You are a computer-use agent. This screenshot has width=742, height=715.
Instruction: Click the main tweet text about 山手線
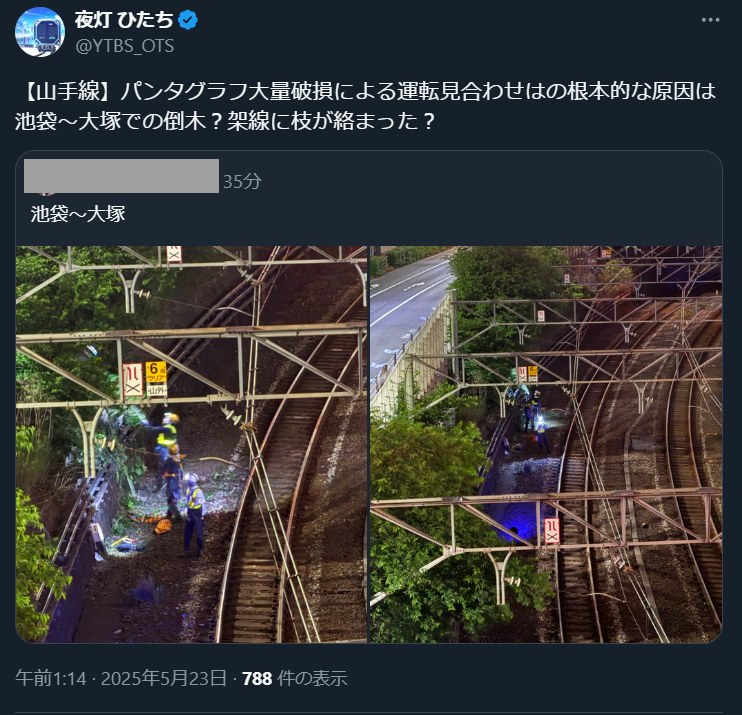tap(365, 106)
